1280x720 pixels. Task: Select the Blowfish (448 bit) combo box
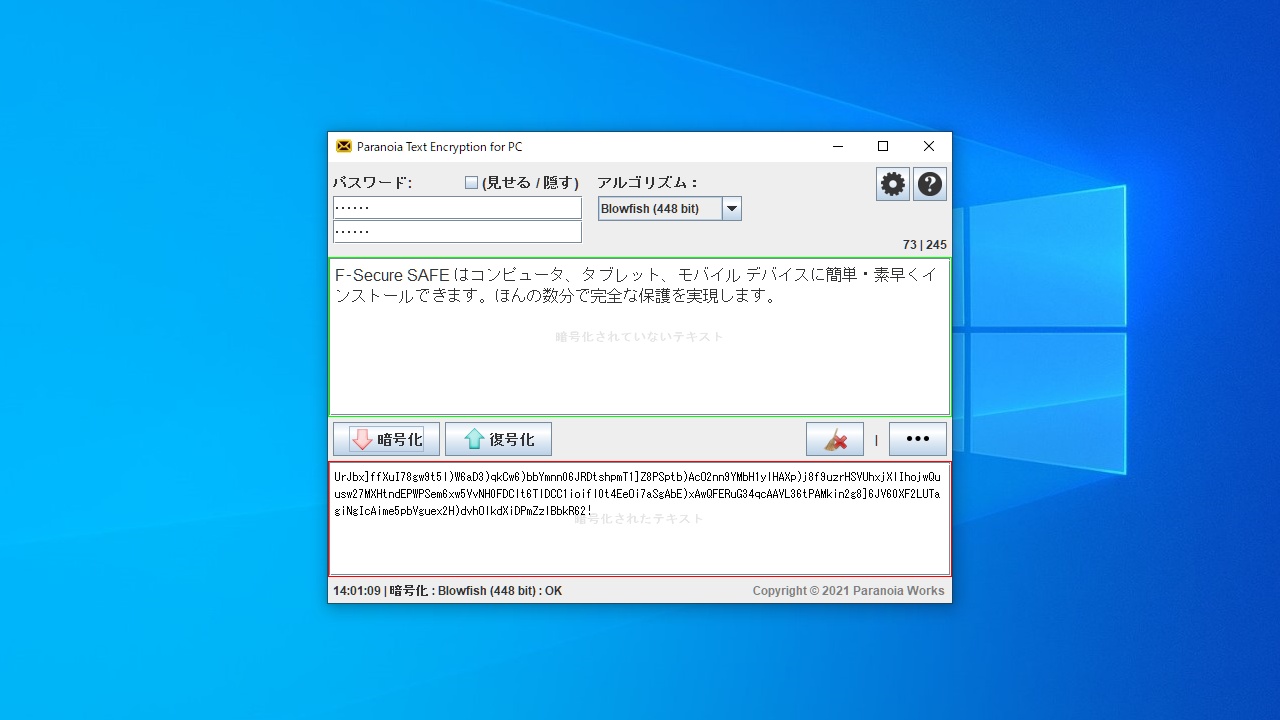tap(670, 209)
